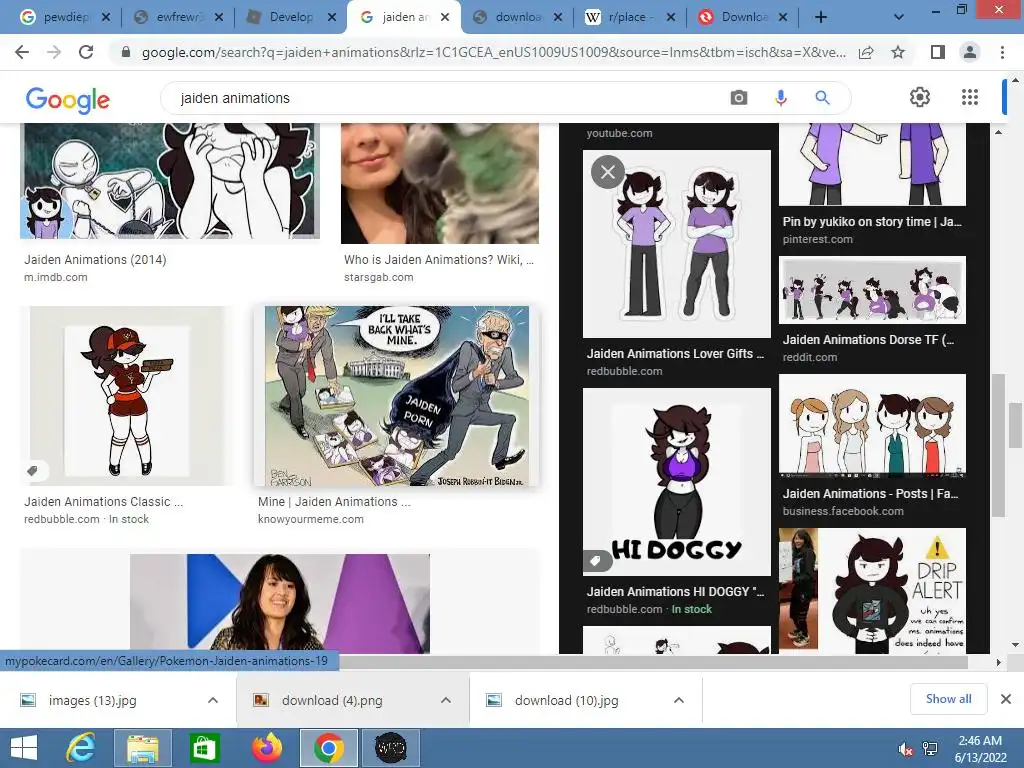Viewport: 1024px width, 768px height.
Task: Bookmark this page with the star icon
Action: pos(898,52)
